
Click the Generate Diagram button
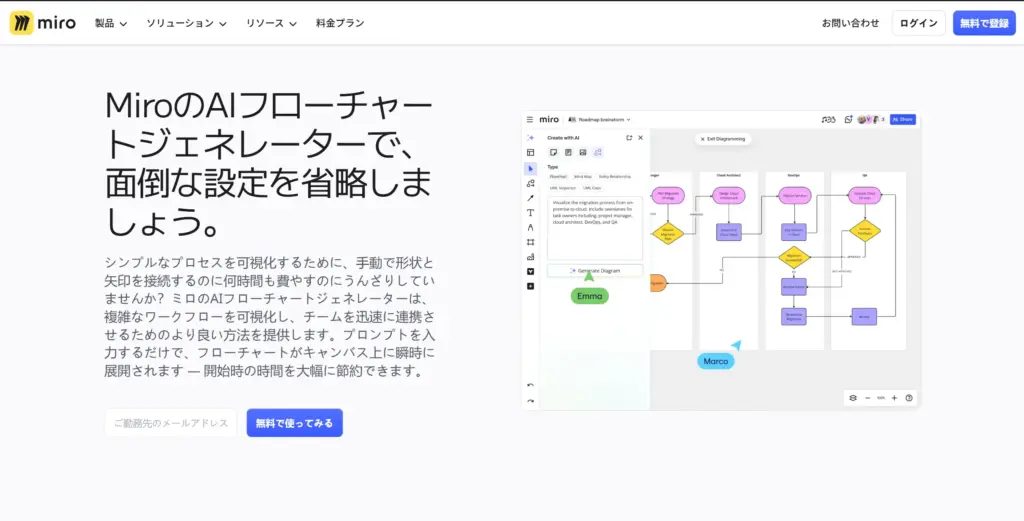595,270
